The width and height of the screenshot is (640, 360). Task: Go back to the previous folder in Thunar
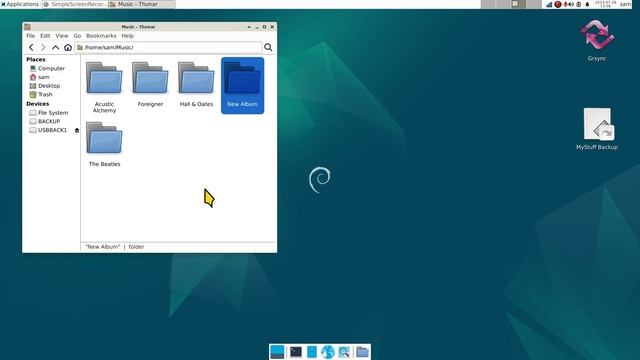coord(31,47)
